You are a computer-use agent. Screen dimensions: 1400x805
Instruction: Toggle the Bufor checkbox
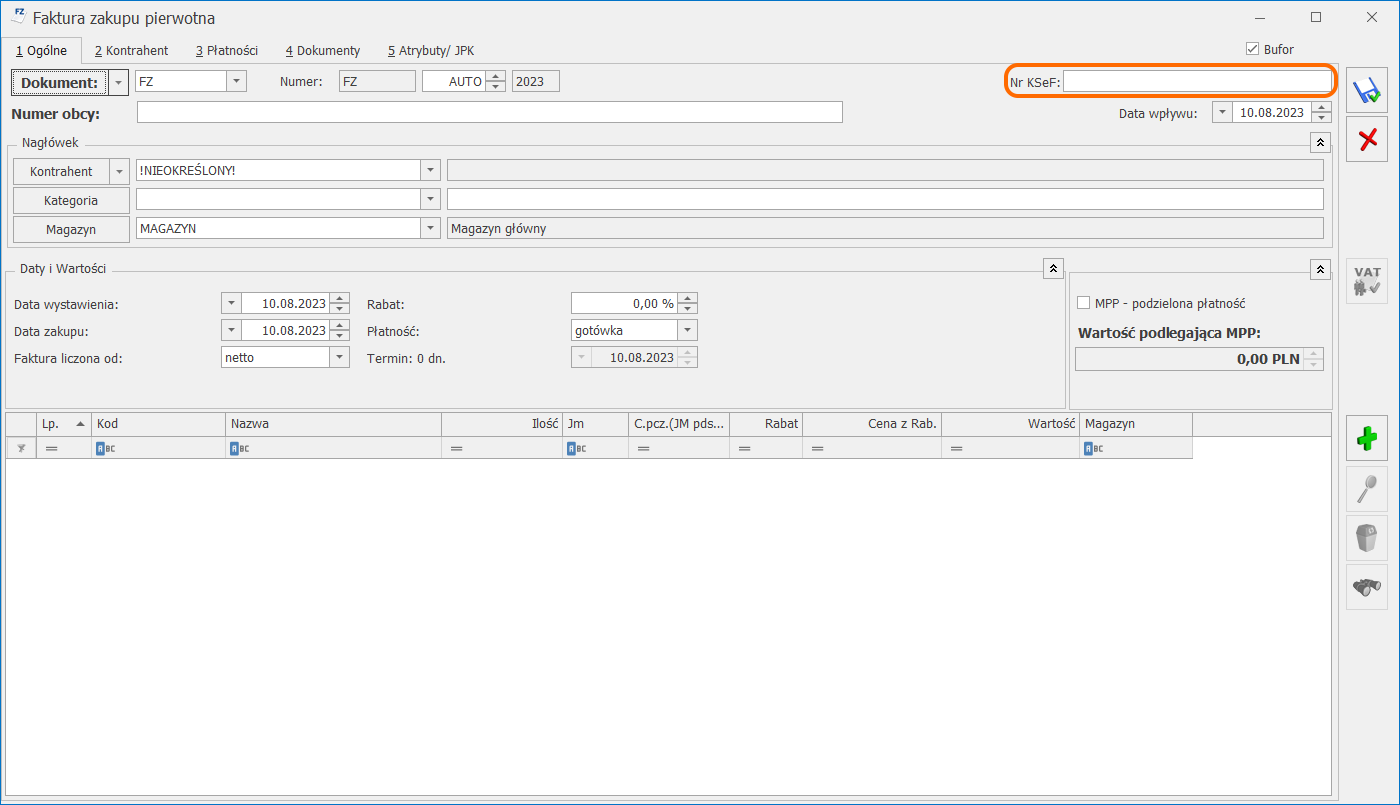click(1252, 49)
